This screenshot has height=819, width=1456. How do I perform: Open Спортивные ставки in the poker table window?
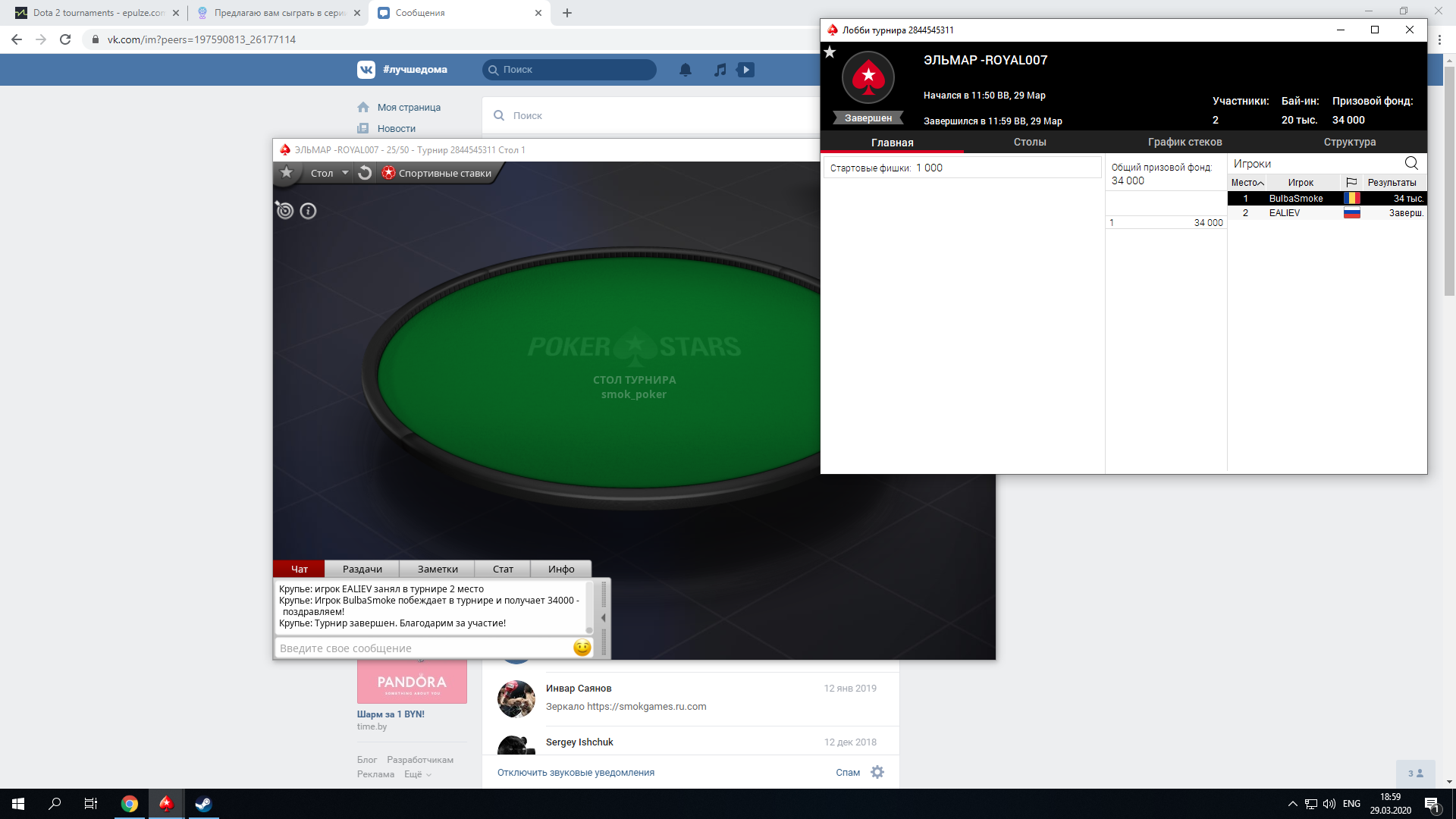[x=437, y=173]
